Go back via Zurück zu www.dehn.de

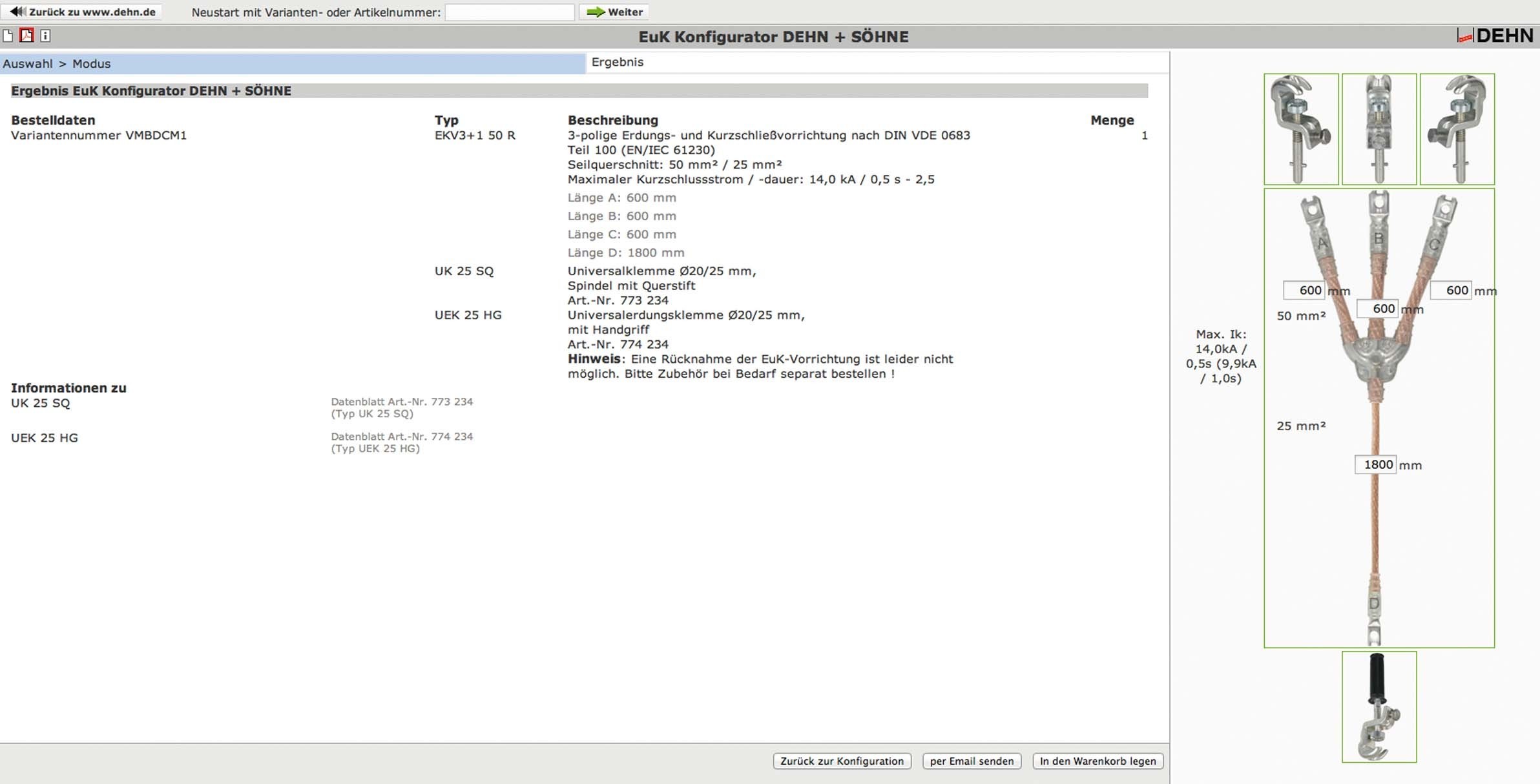[x=83, y=12]
